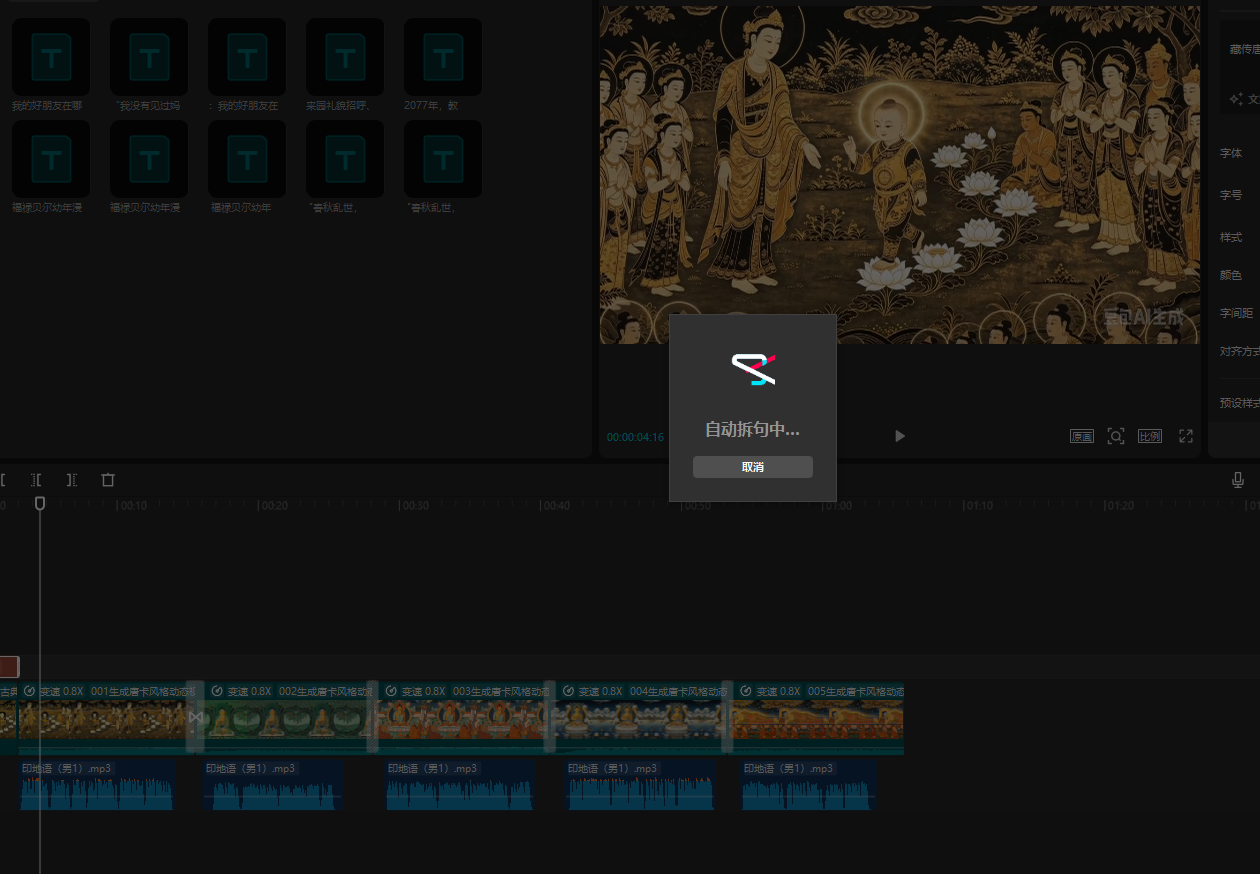The width and height of the screenshot is (1260, 874).
Task: Click the 01:00 mark on timeline ruler
Action: [837, 506]
